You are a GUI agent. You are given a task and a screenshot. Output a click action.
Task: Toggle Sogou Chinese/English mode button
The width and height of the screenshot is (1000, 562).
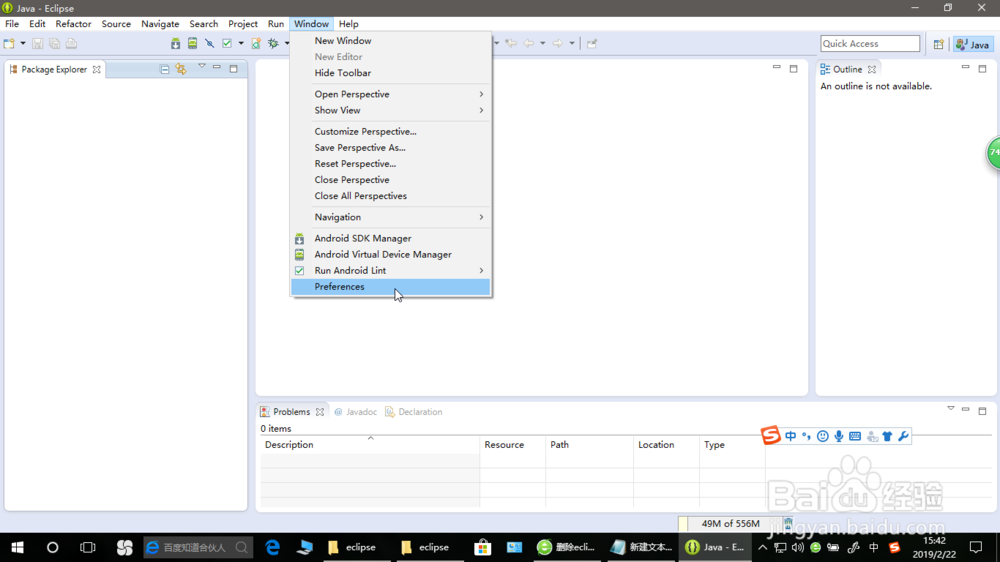coord(791,436)
